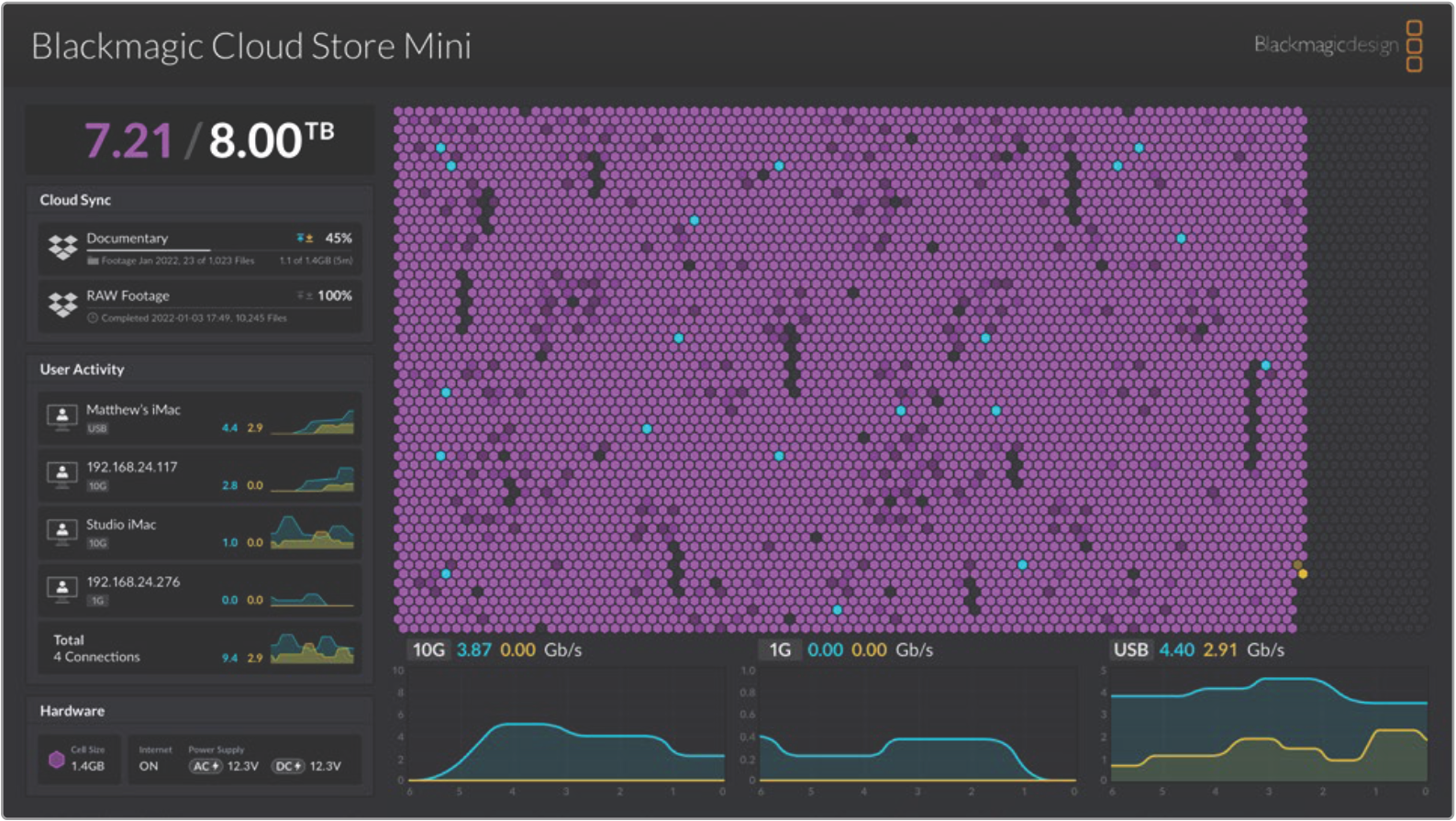Click the DC power badge

[x=288, y=766]
